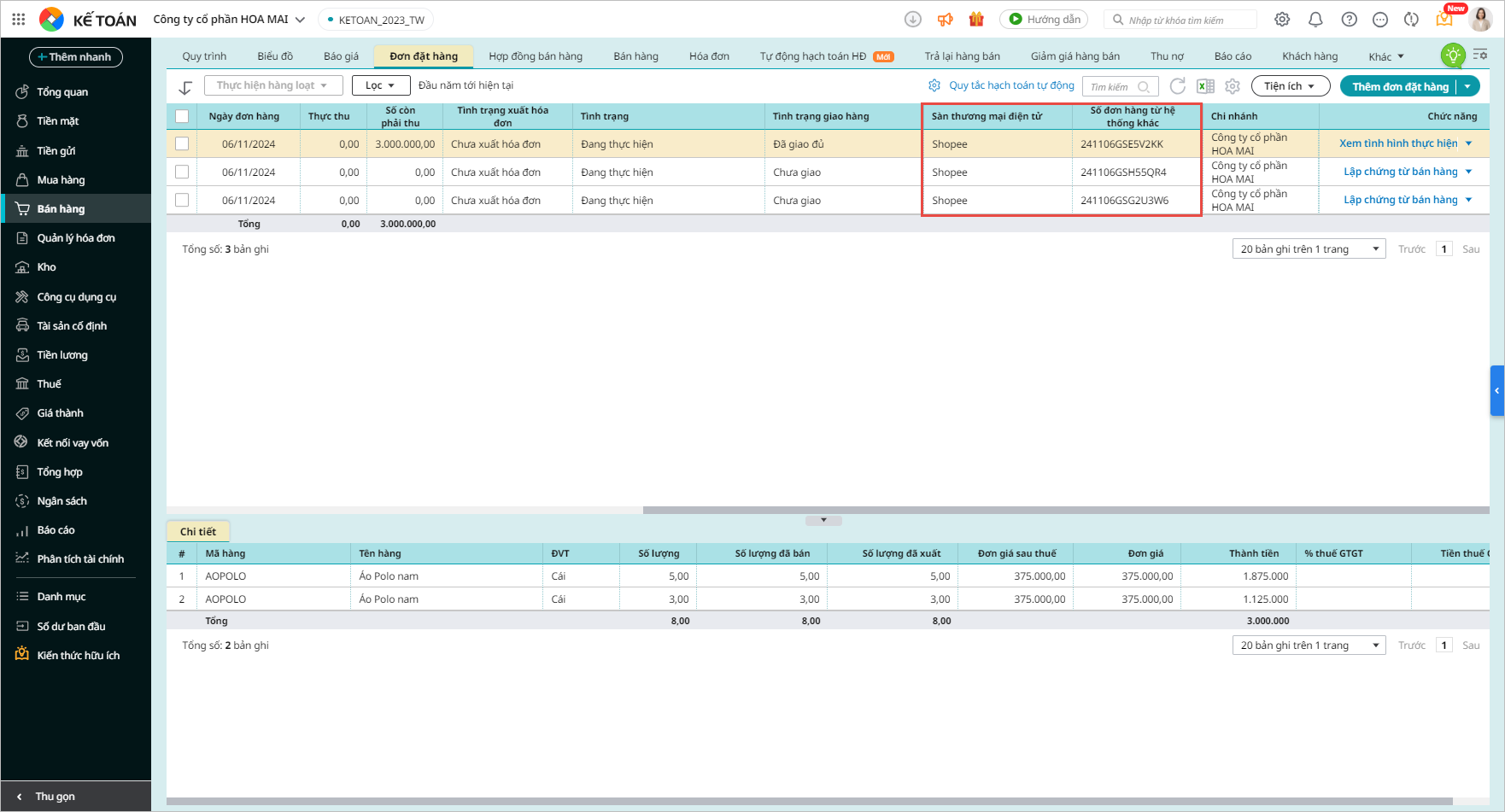Switch to the Hợp đồng bán hàng tab
The height and width of the screenshot is (812, 1505).
pos(536,56)
